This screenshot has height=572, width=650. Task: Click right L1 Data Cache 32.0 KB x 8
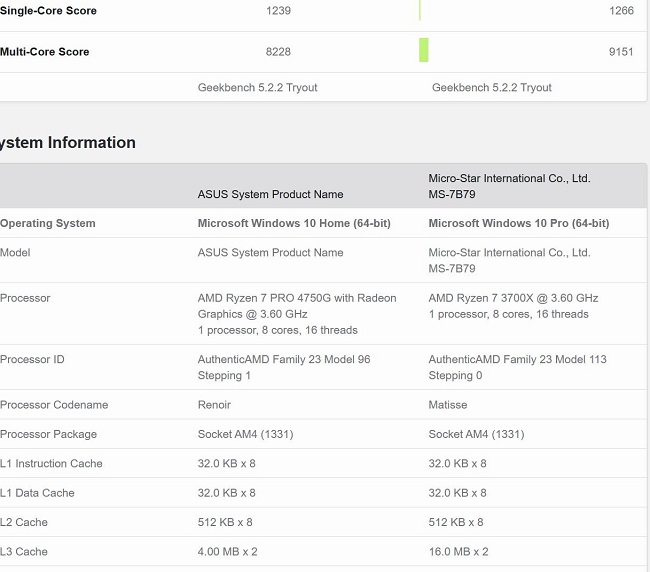[x=457, y=493]
